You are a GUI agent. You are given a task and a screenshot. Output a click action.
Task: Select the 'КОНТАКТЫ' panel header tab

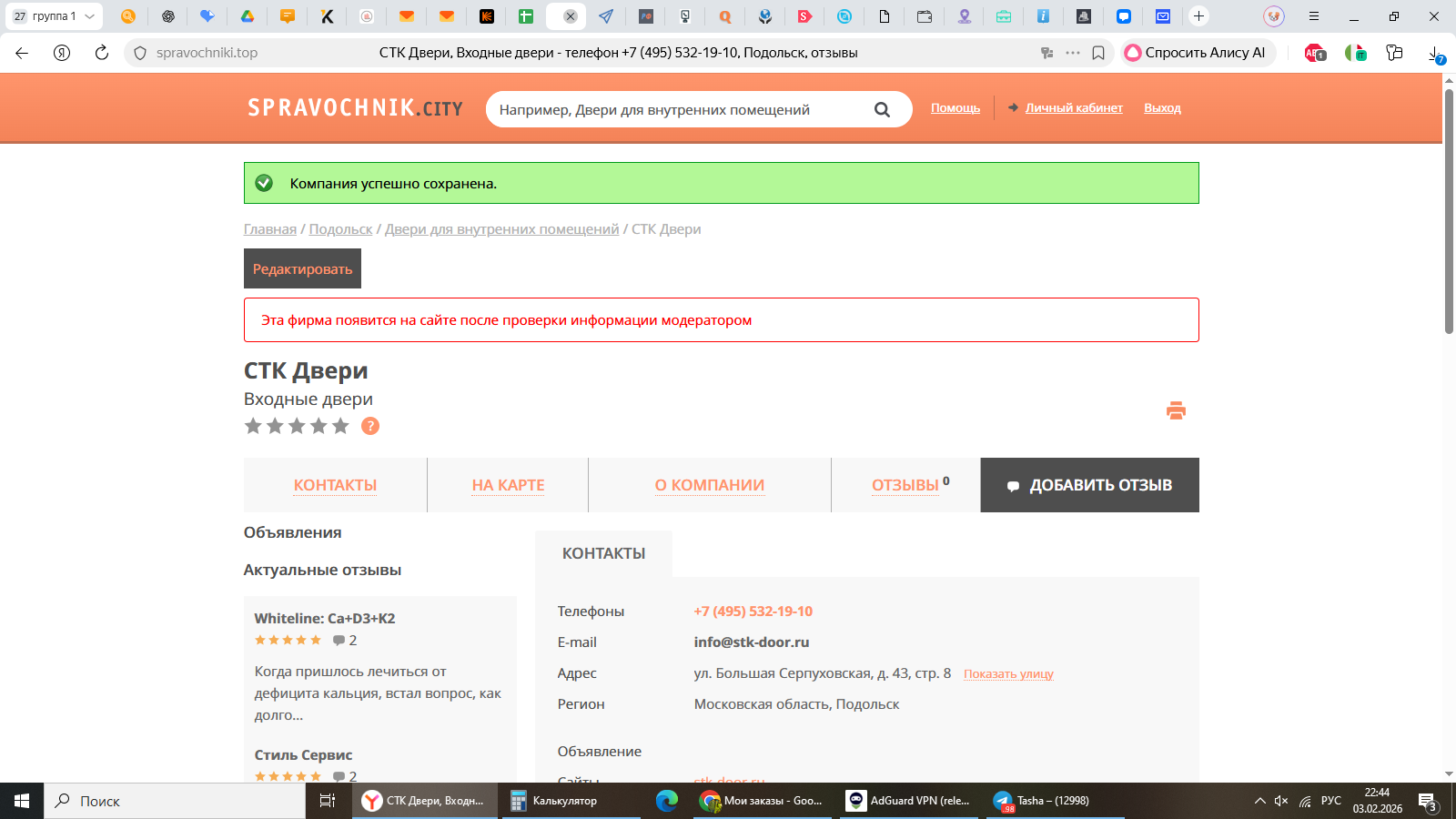[603, 553]
